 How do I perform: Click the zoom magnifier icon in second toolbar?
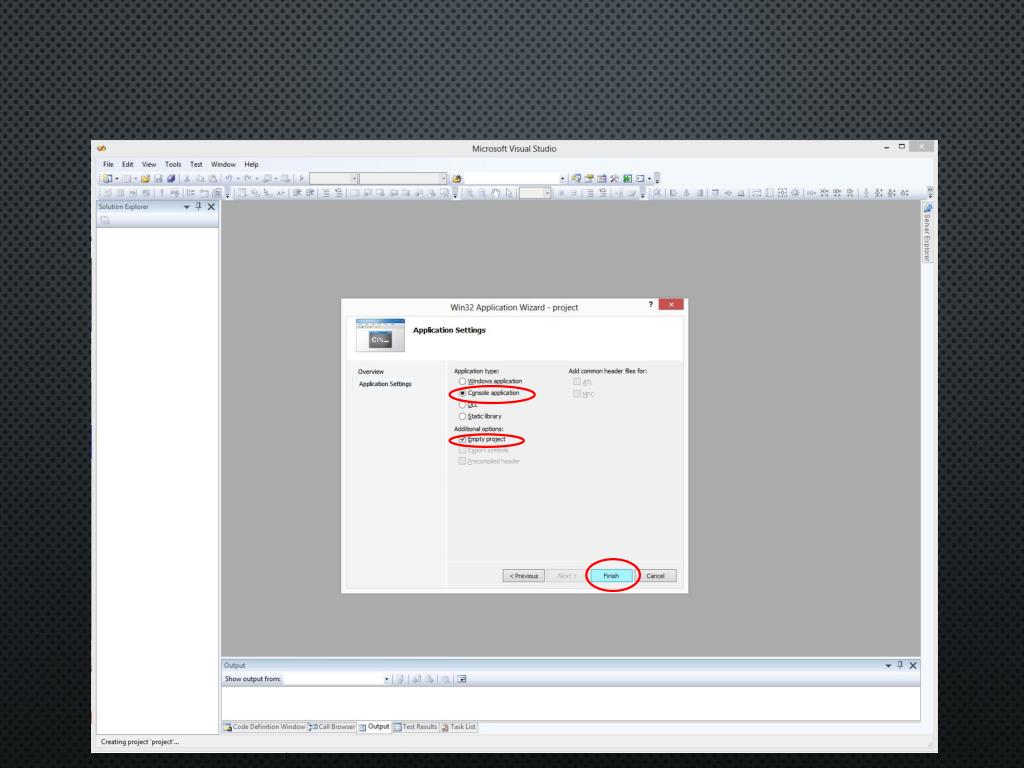coord(470,193)
